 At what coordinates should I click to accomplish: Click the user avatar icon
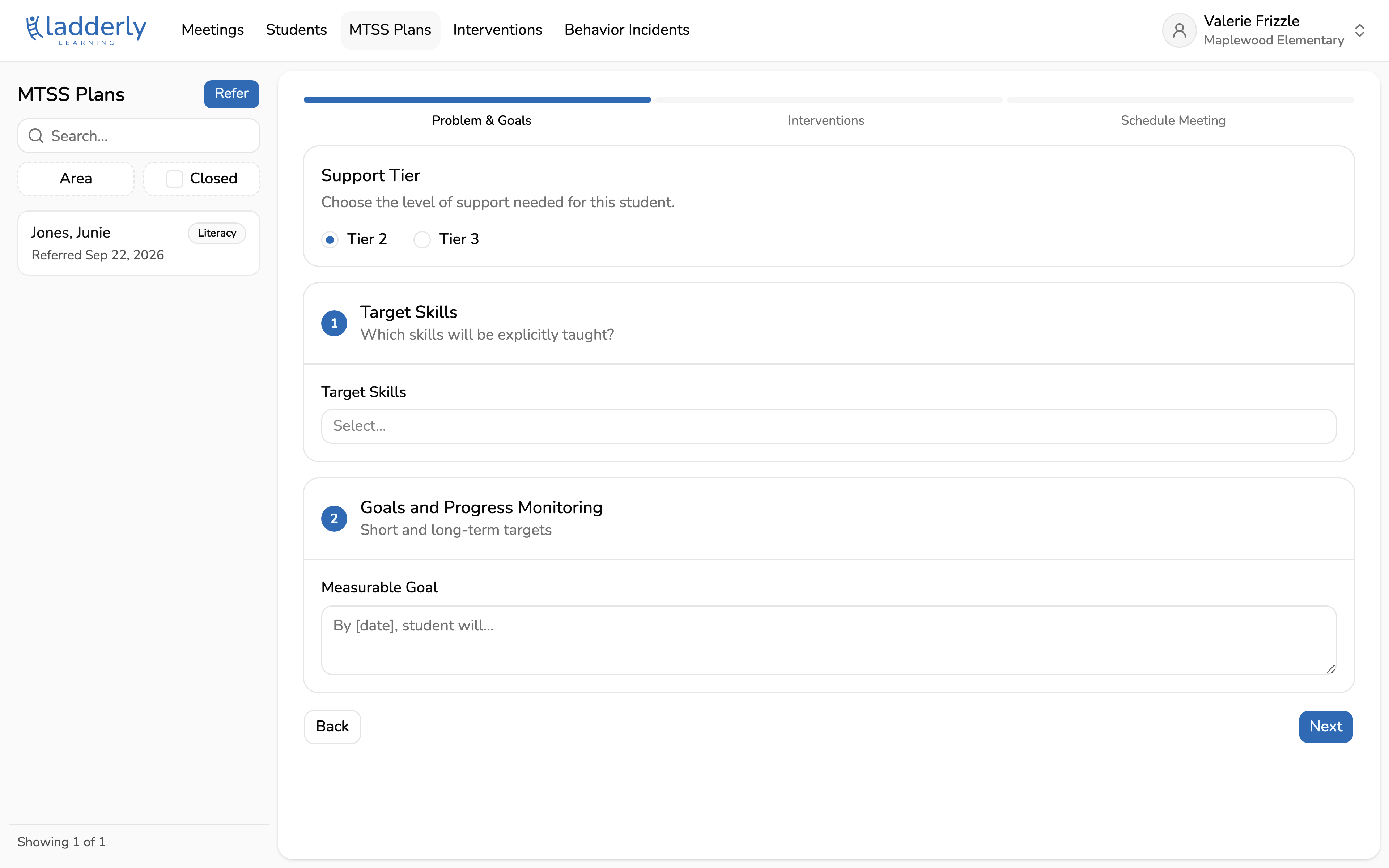point(1179,30)
